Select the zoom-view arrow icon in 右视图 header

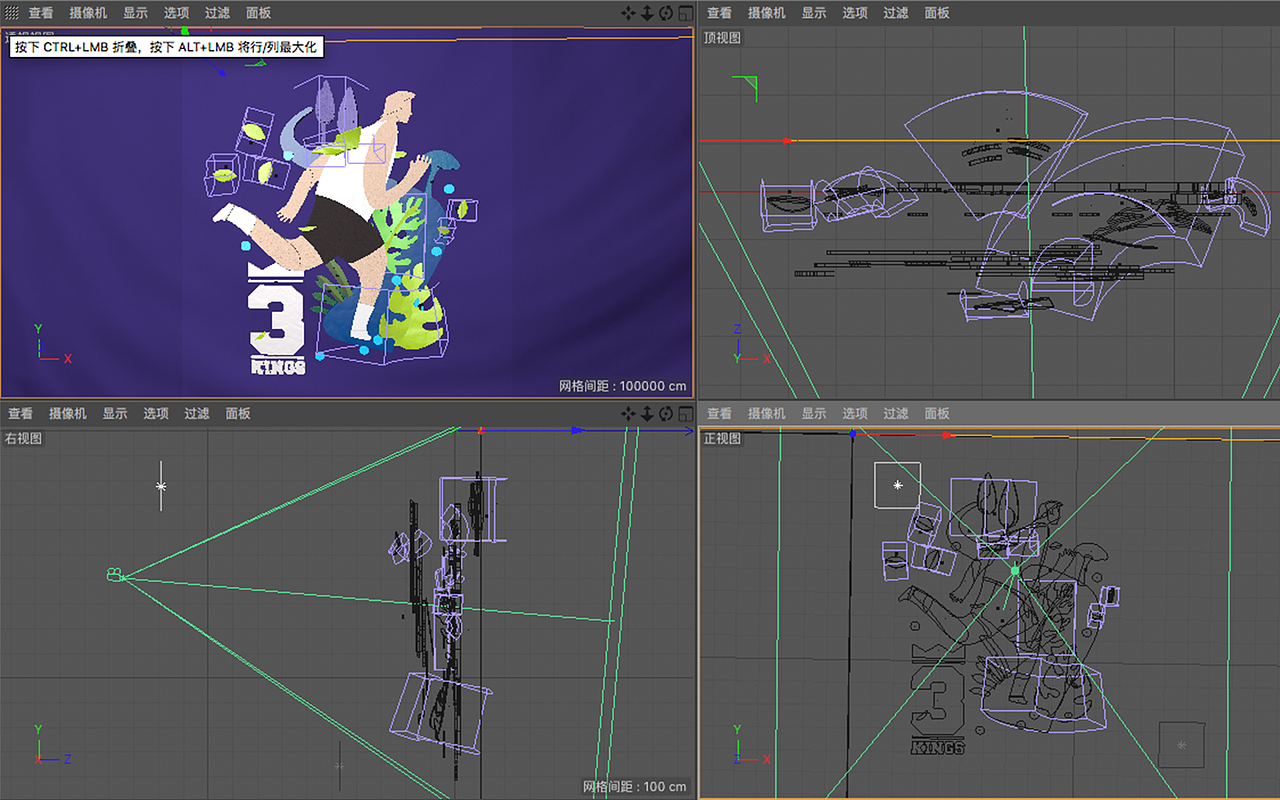coord(647,413)
